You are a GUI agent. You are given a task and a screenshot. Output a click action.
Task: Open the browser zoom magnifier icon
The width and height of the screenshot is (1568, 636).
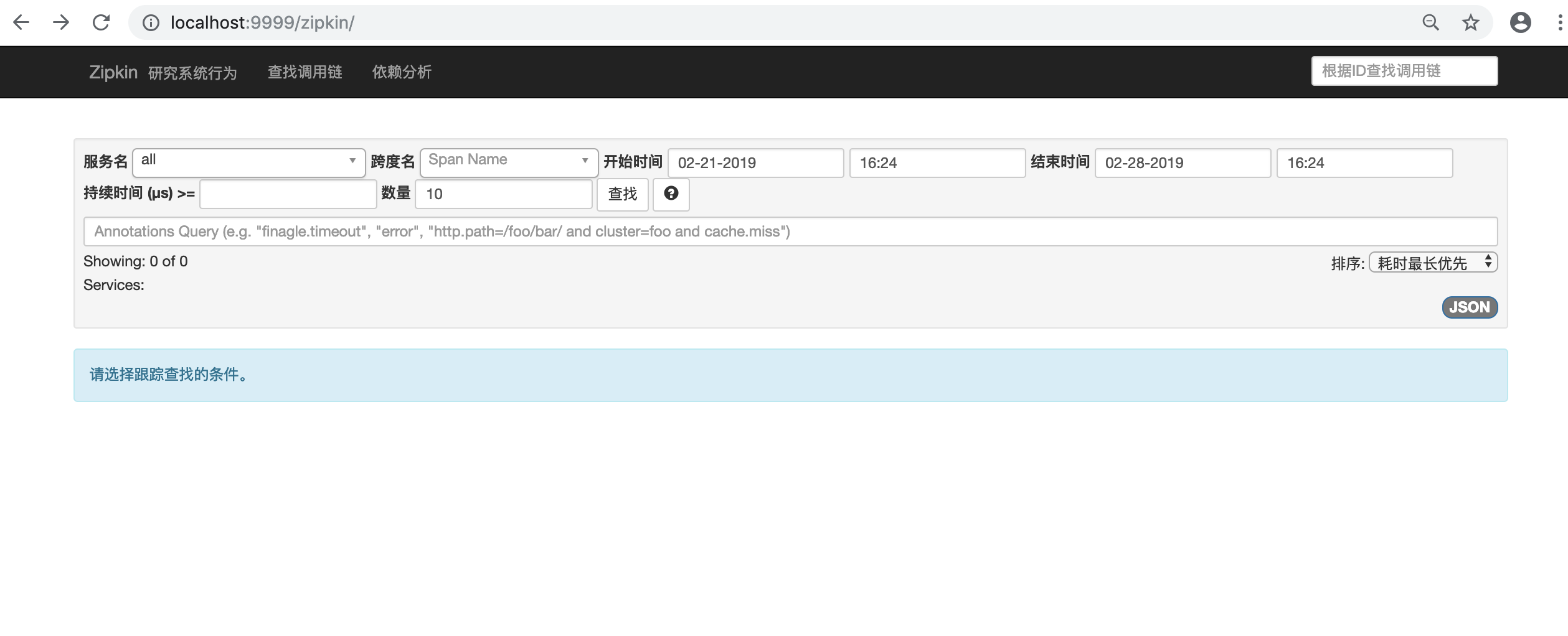click(1431, 23)
